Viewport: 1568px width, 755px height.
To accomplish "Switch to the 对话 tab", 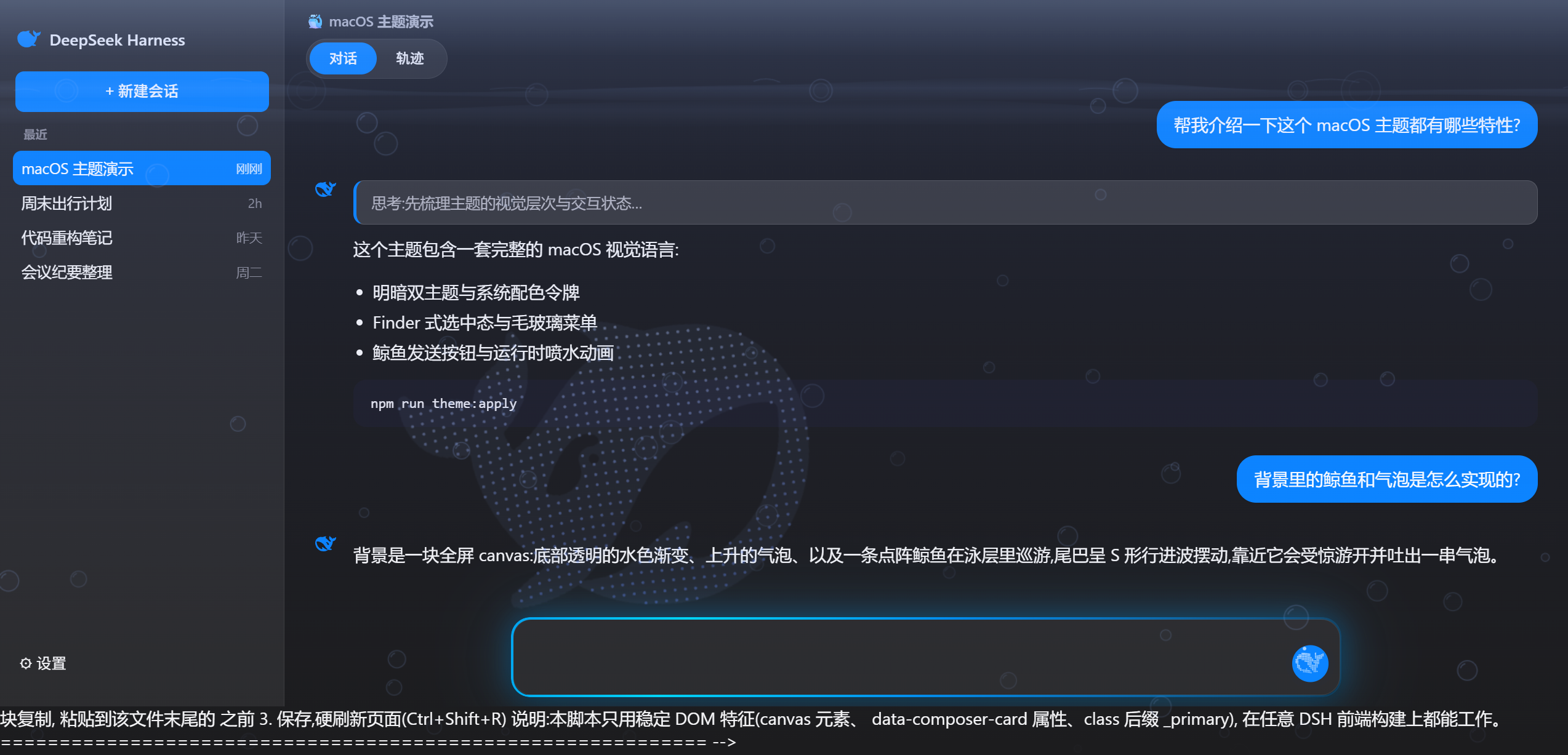I will click(x=343, y=58).
